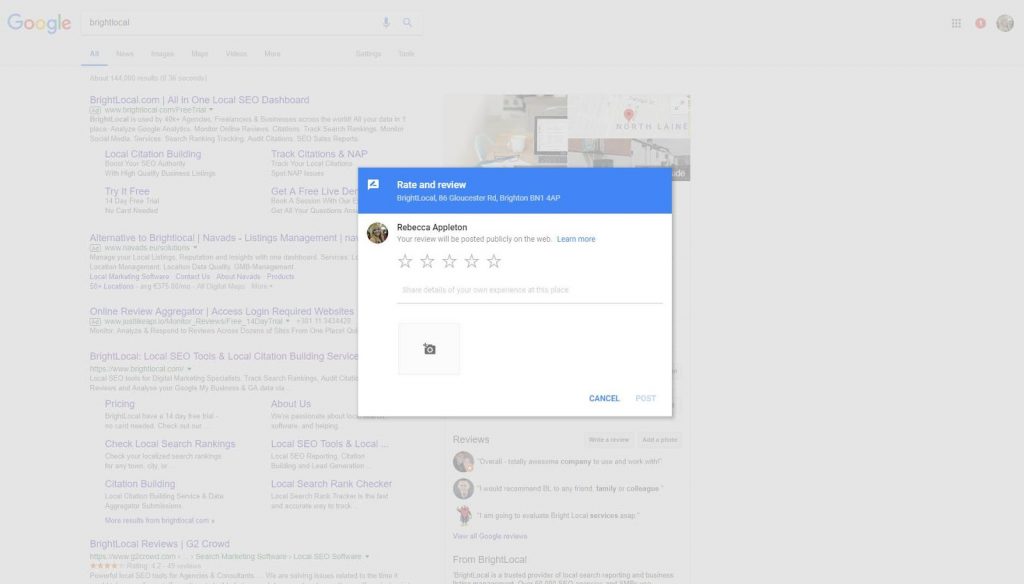This screenshot has width=1024, height=584.
Task: Switch to the Images tab
Action: click(x=162, y=54)
